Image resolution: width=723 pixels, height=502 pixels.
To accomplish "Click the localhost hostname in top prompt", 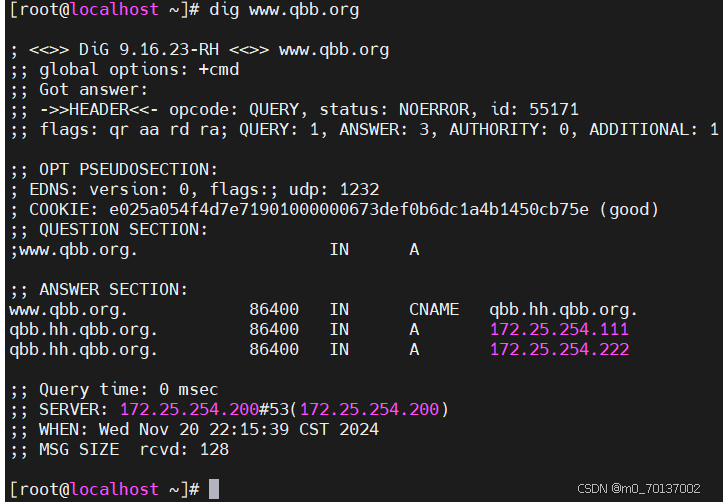I will (x=114, y=10).
